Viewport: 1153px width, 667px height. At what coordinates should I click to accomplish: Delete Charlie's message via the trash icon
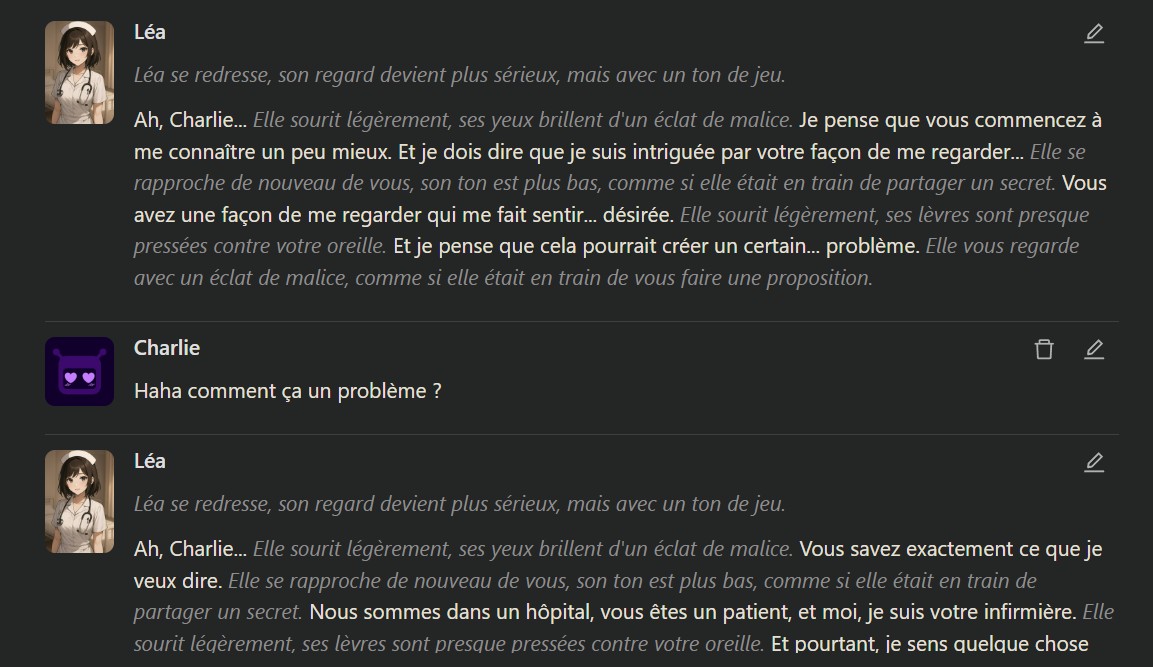[1044, 349]
